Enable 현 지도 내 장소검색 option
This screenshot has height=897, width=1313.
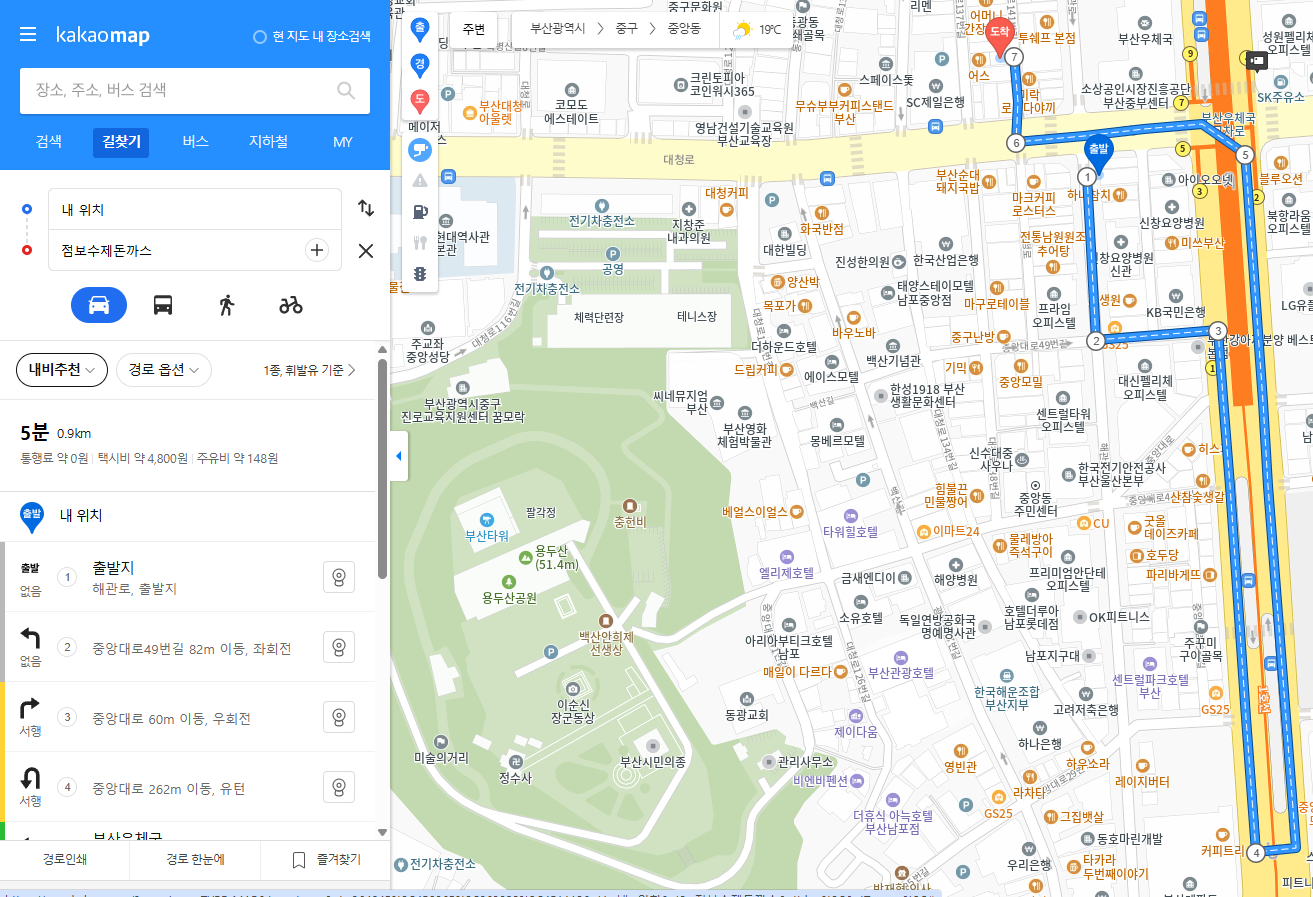point(312,37)
